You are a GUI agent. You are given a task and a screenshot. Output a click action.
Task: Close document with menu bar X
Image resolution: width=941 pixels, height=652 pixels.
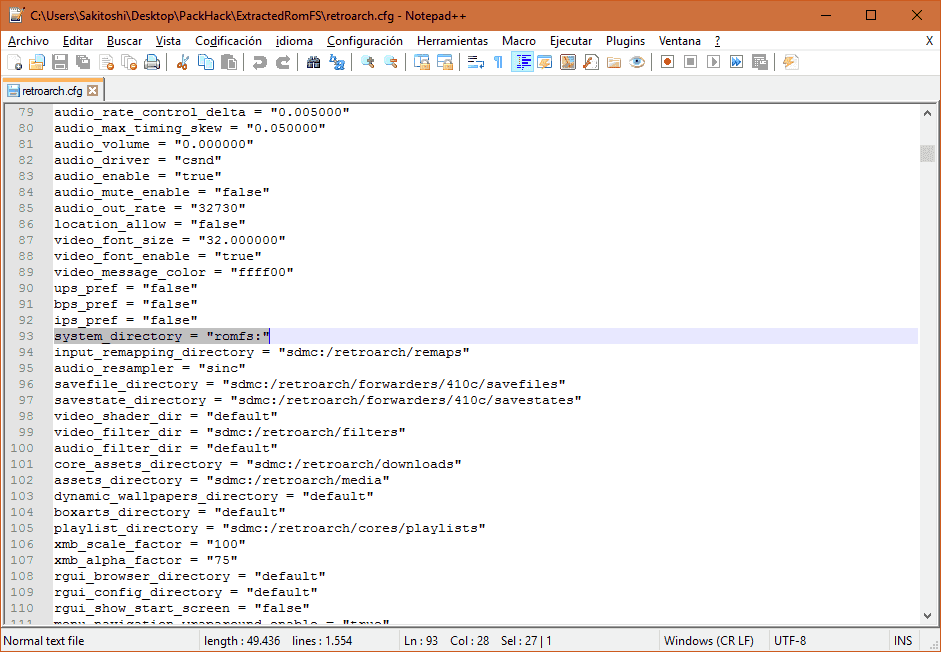pyautogui.click(x=929, y=41)
